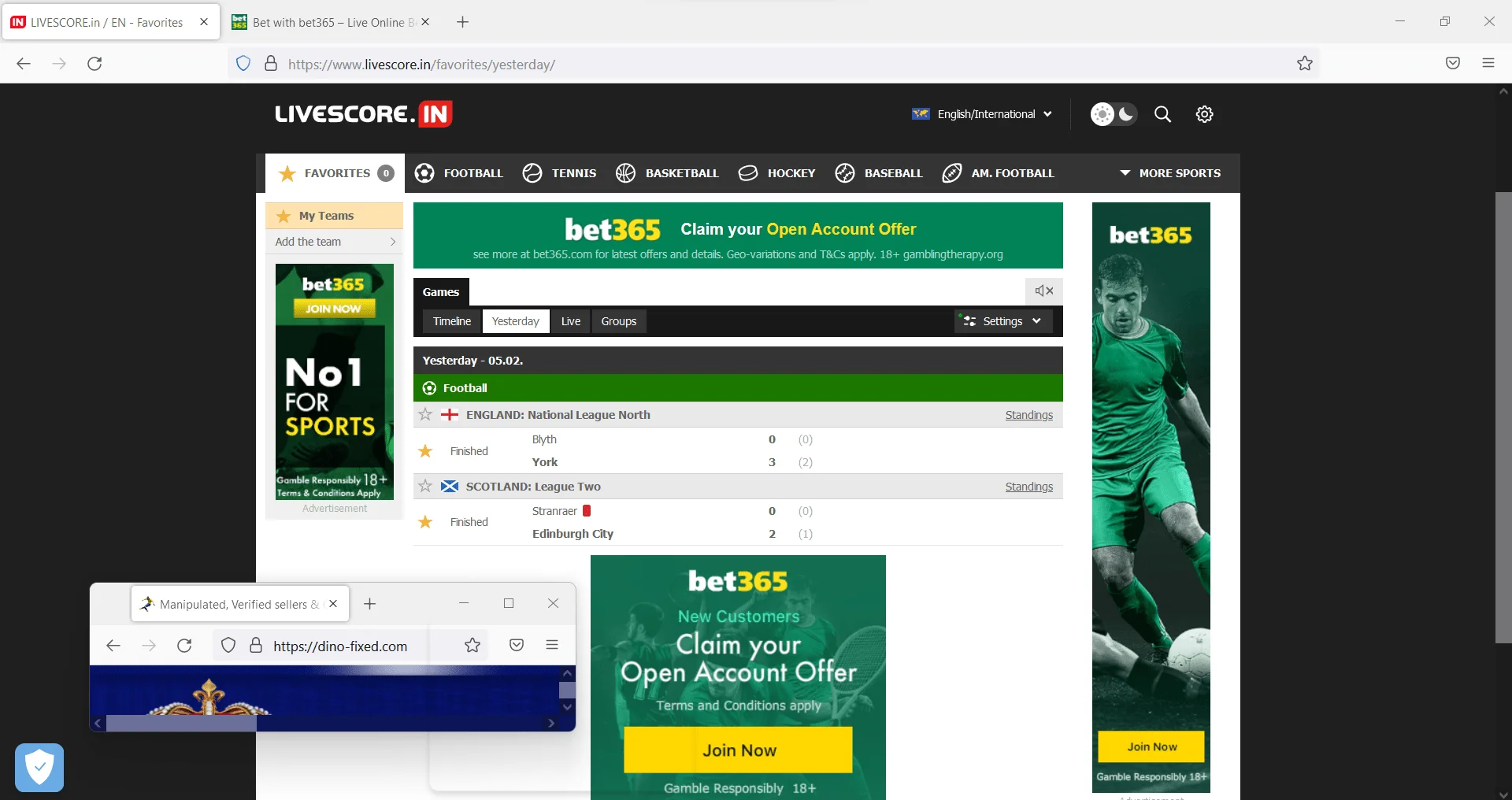Go back in main browser
This screenshot has height=800, width=1512.
[24, 64]
